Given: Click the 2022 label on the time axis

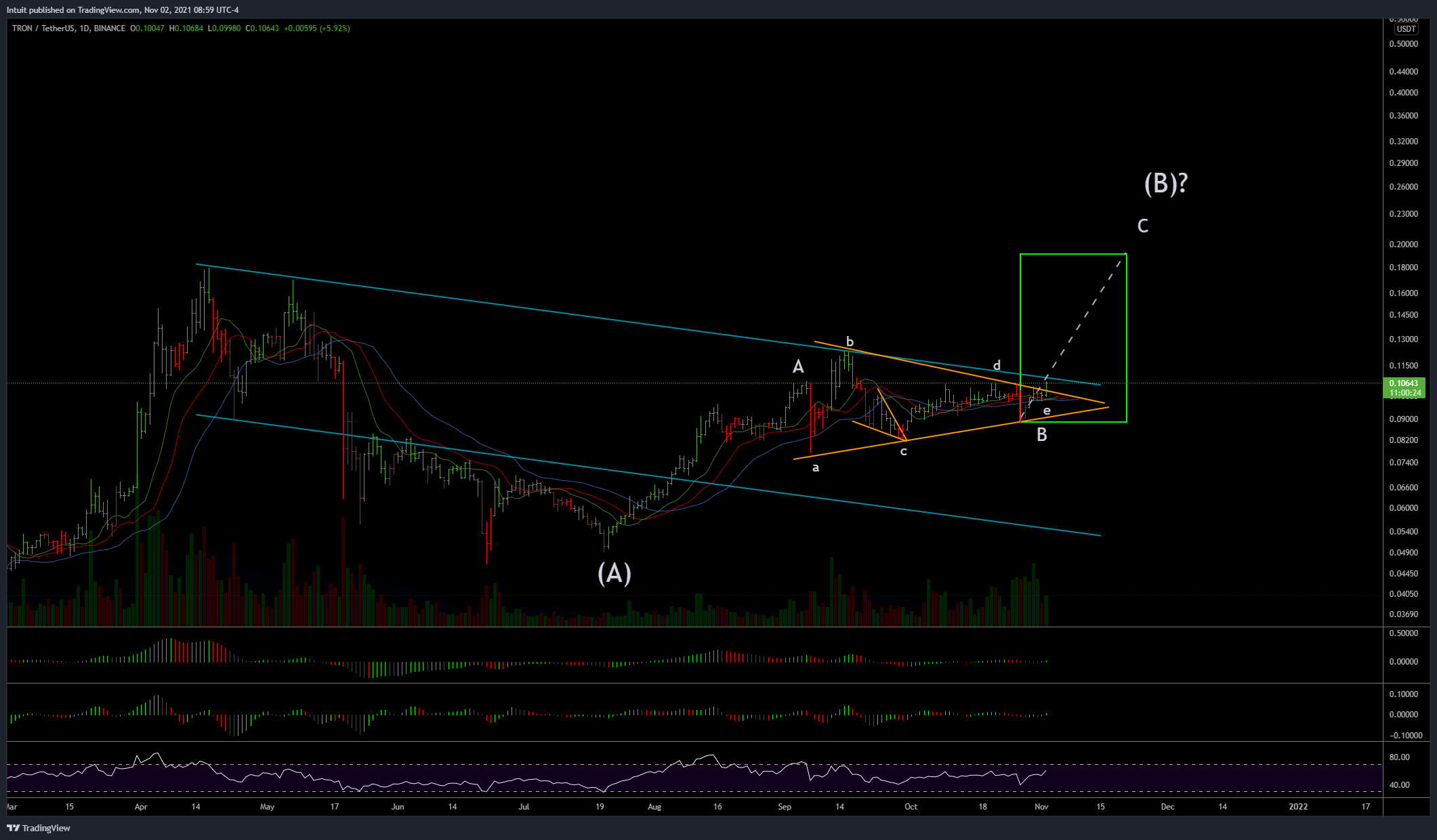Looking at the screenshot, I should coord(1298,807).
